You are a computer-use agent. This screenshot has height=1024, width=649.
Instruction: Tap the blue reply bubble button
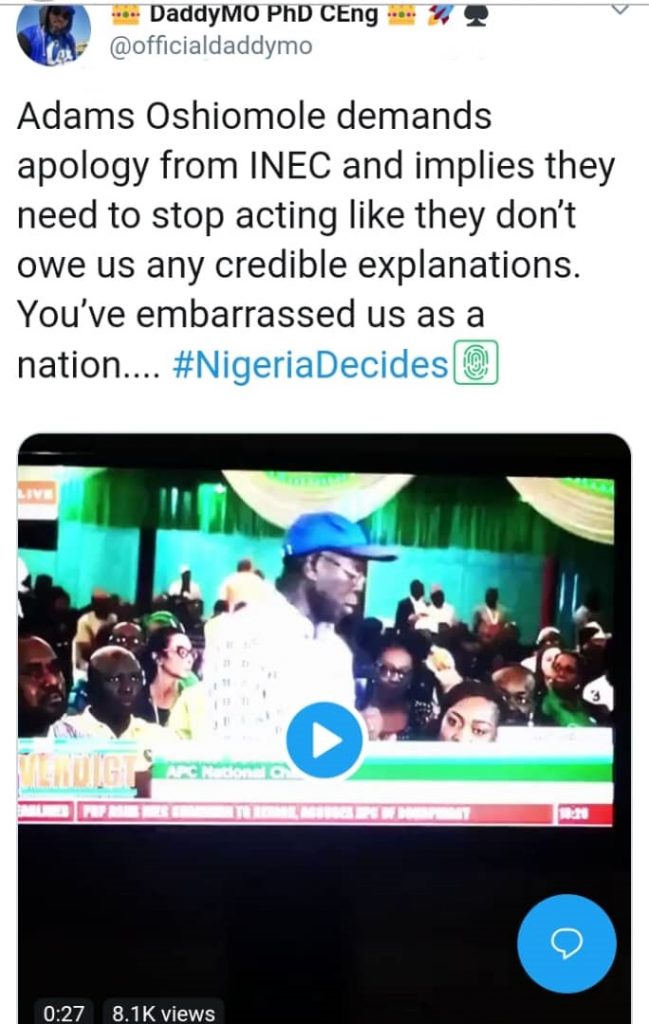pyautogui.click(x=566, y=943)
